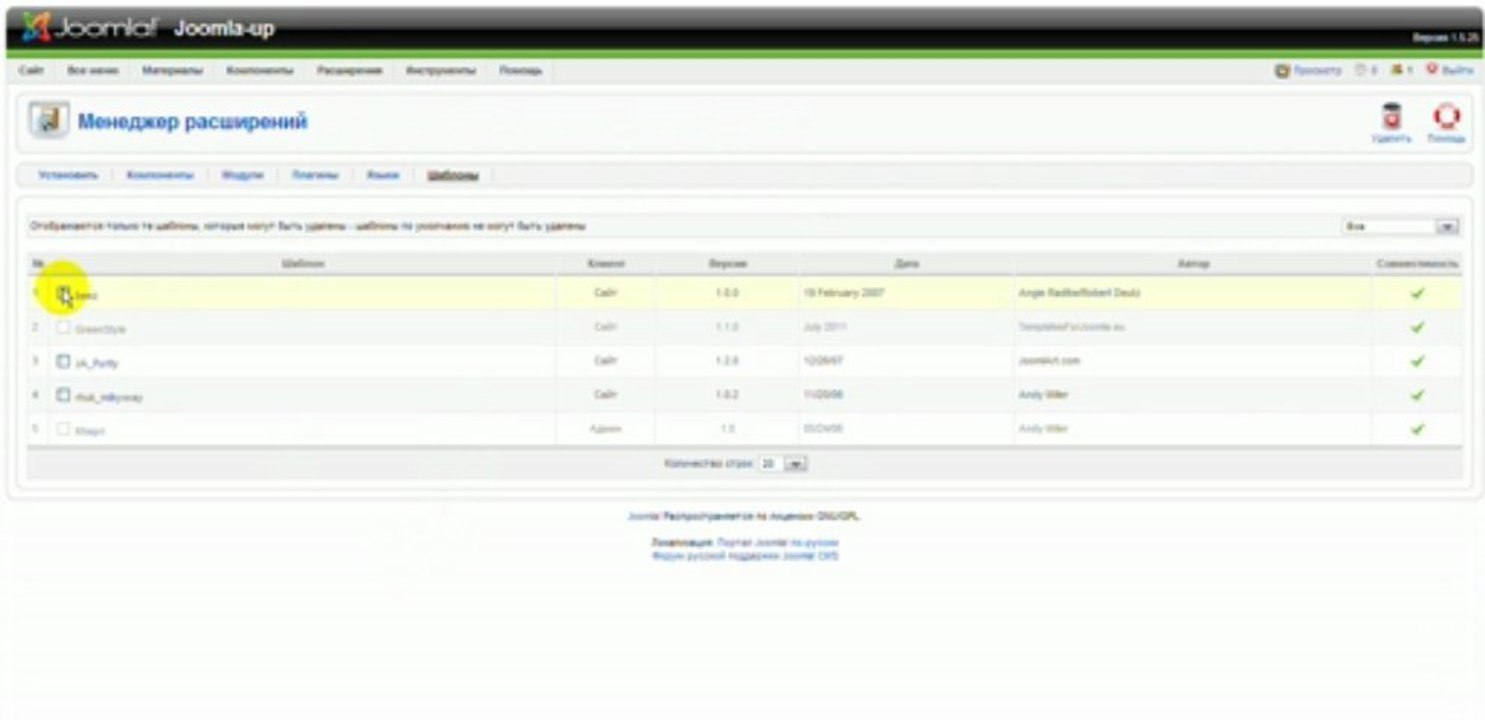
Task: Click the green compatibility checkmark for beez
Action: click(x=1417, y=293)
